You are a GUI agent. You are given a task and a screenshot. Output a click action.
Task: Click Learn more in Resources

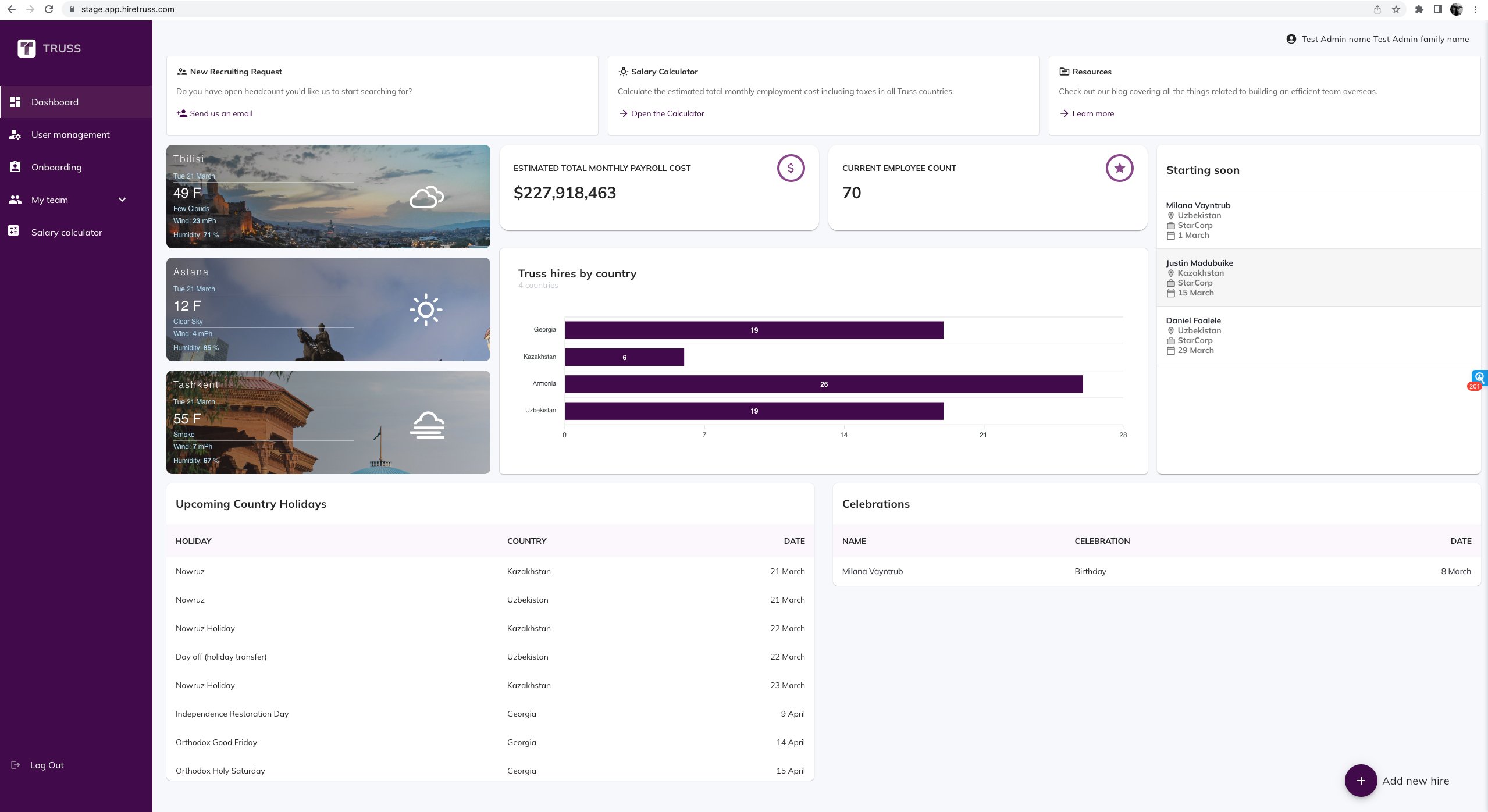click(x=1093, y=113)
